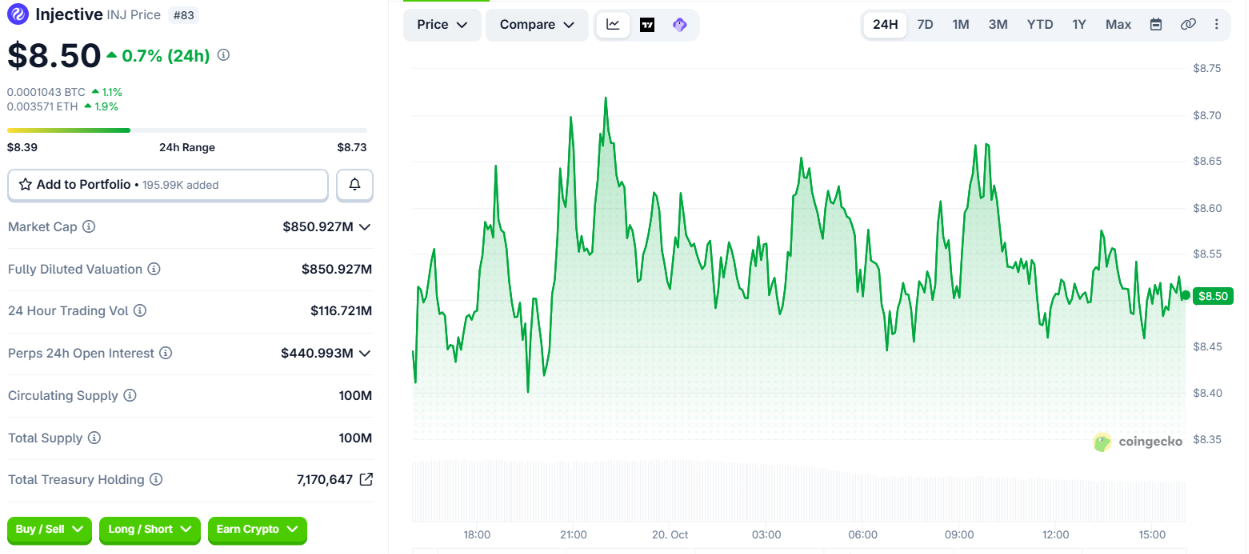Select the Max timeframe tab
The width and height of the screenshot is (1249, 554).
[1118, 24]
